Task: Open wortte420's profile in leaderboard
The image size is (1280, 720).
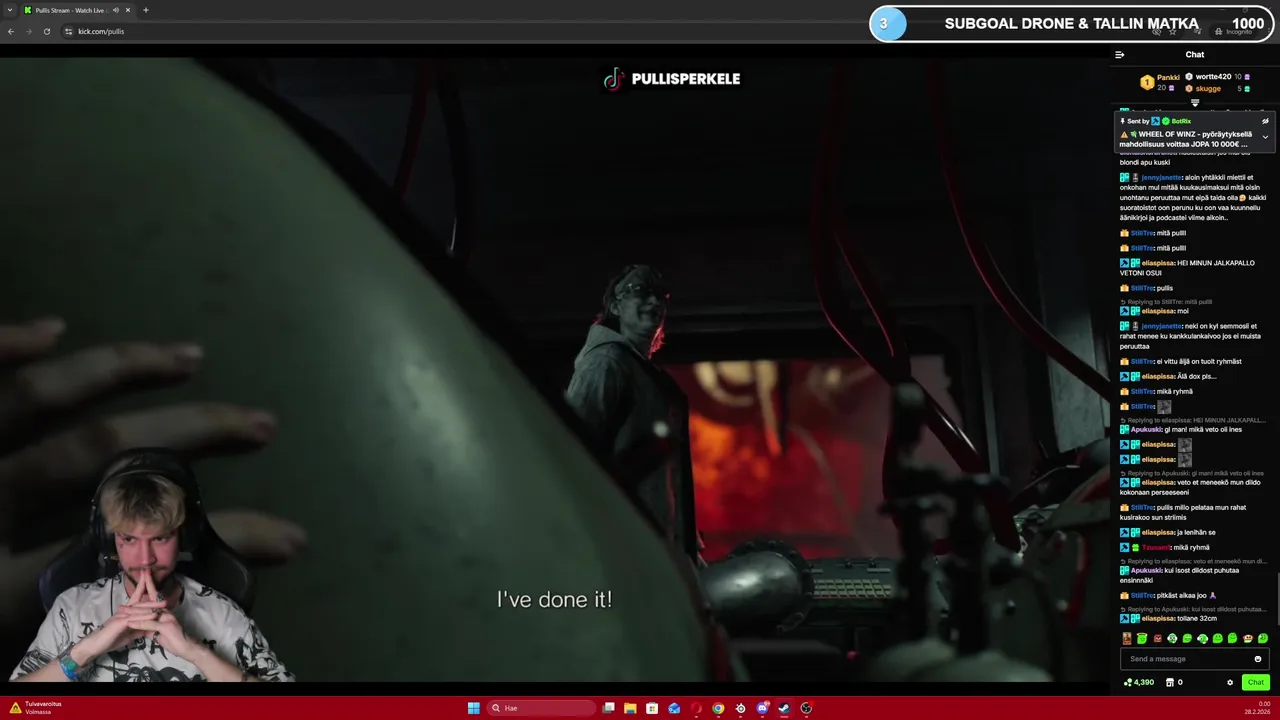Action: (1213, 77)
